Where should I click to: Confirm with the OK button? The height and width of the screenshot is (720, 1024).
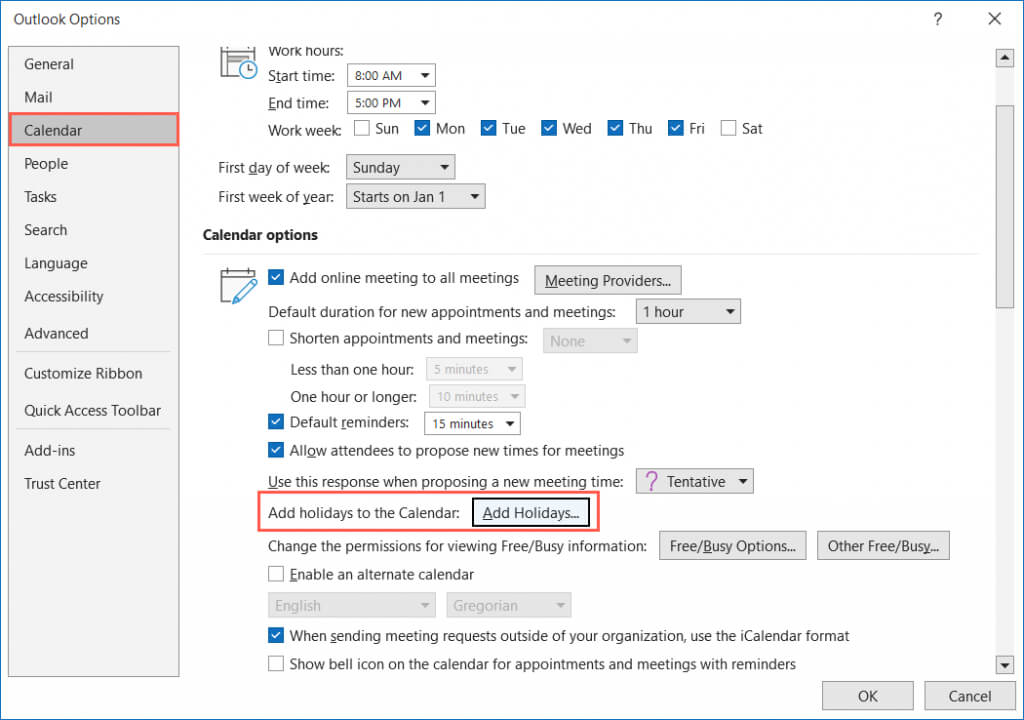point(867,696)
